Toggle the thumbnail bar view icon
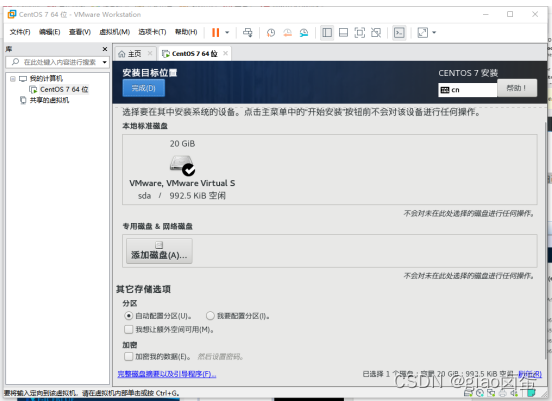This screenshot has height=401, width=552. coord(343,32)
